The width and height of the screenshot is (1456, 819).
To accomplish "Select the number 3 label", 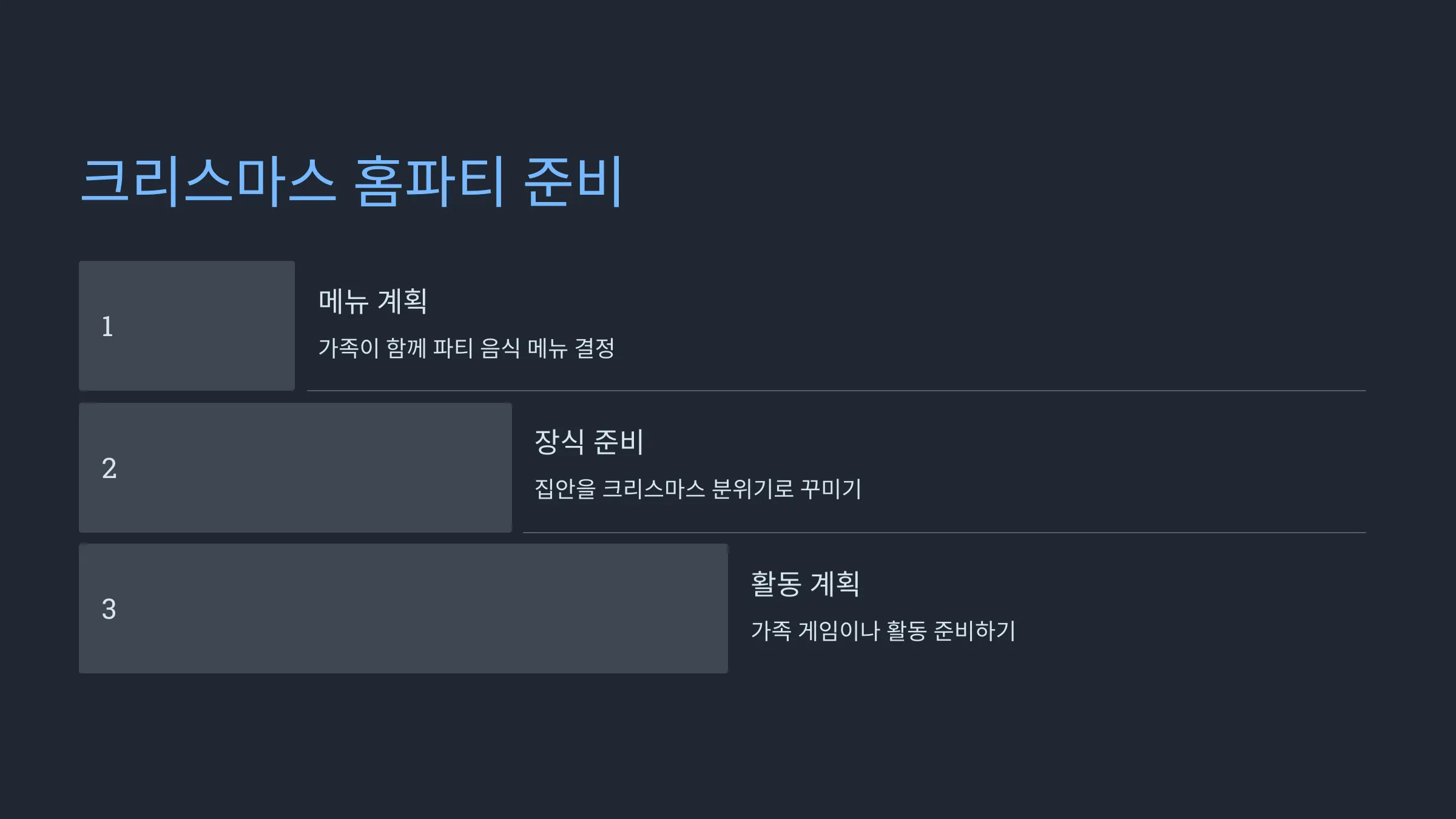I will [109, 609].
